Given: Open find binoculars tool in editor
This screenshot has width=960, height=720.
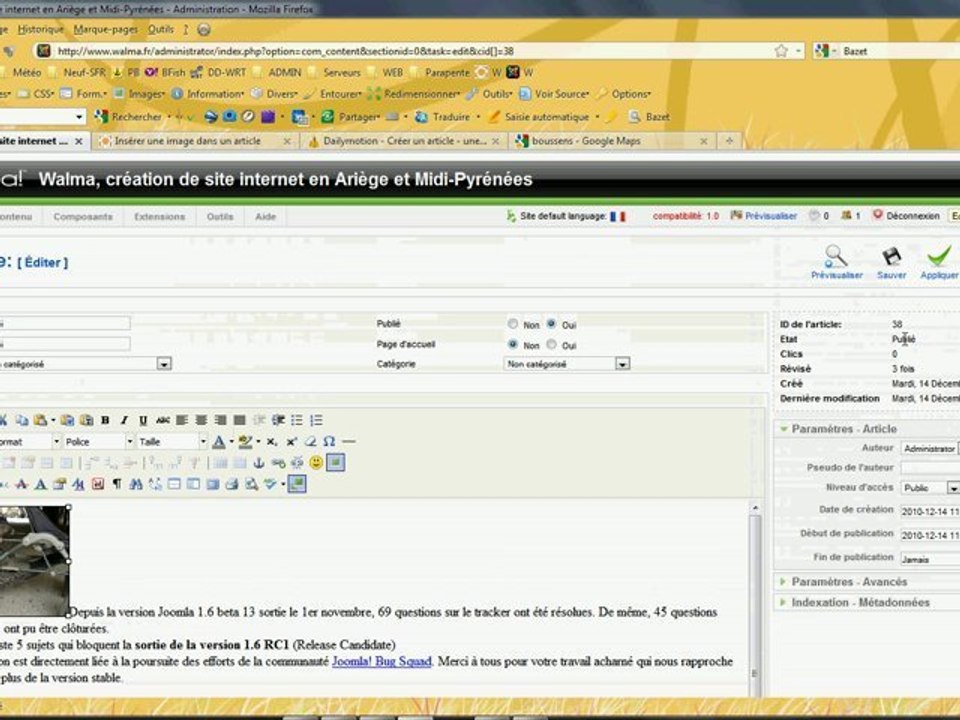Looking at the screenshot, I should (136, 484).
